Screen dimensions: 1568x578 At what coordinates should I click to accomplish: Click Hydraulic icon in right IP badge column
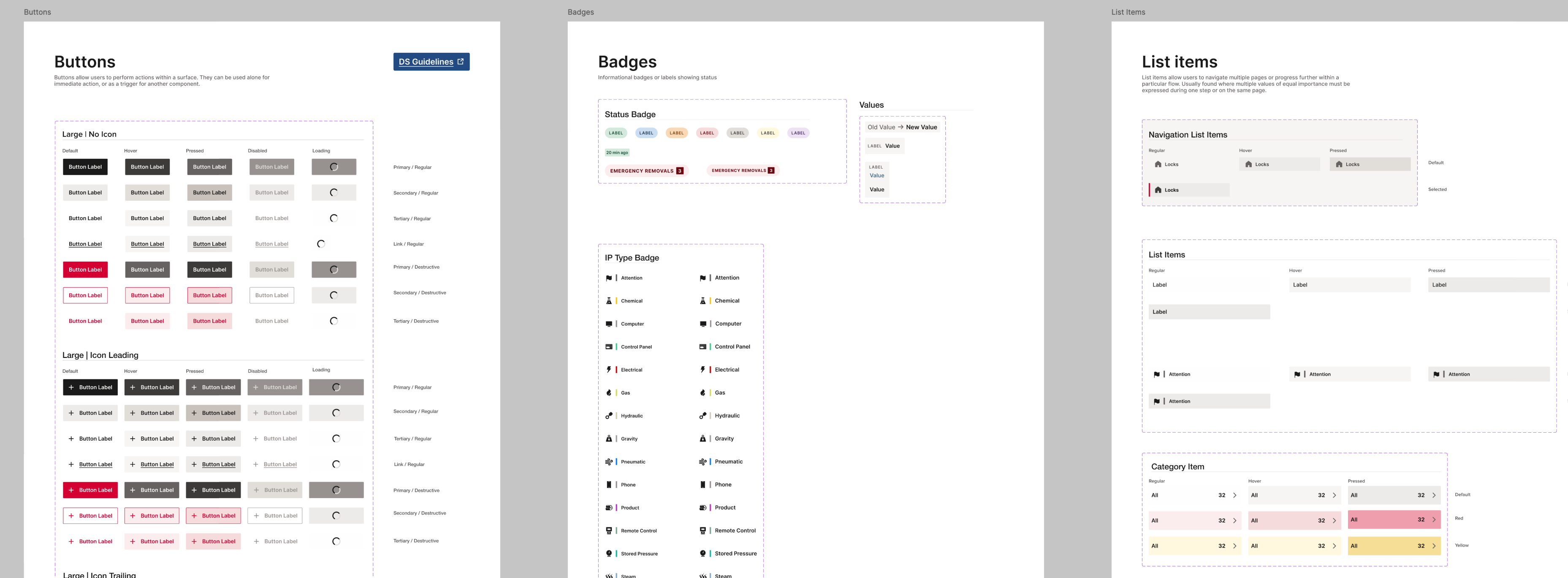(x=703, y=416)
